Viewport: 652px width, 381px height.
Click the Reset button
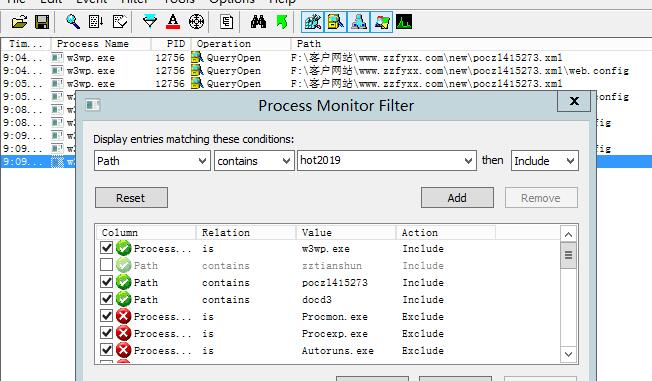pyautogui.click(x=131, y=198)
